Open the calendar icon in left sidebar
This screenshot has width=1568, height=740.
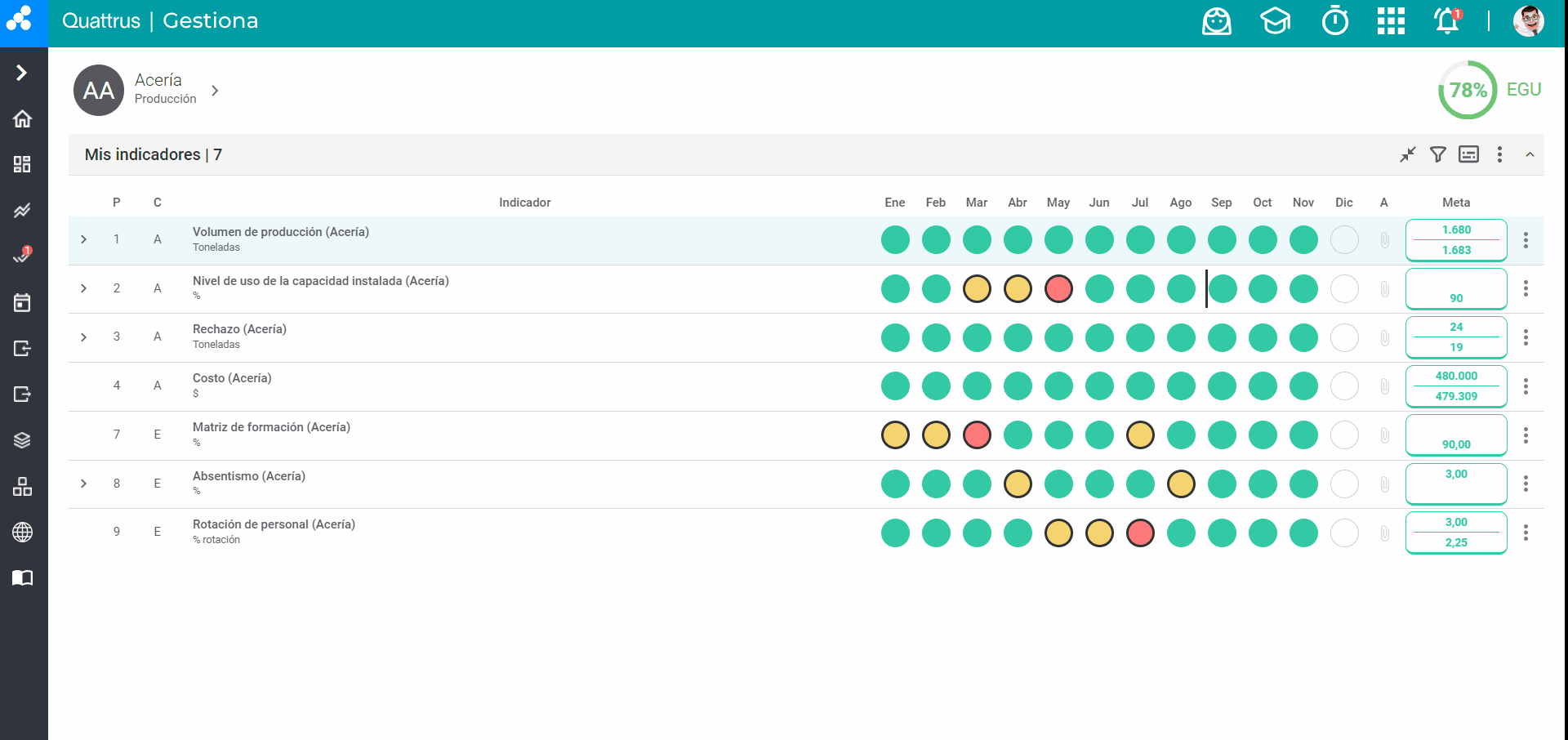point(23,303)
